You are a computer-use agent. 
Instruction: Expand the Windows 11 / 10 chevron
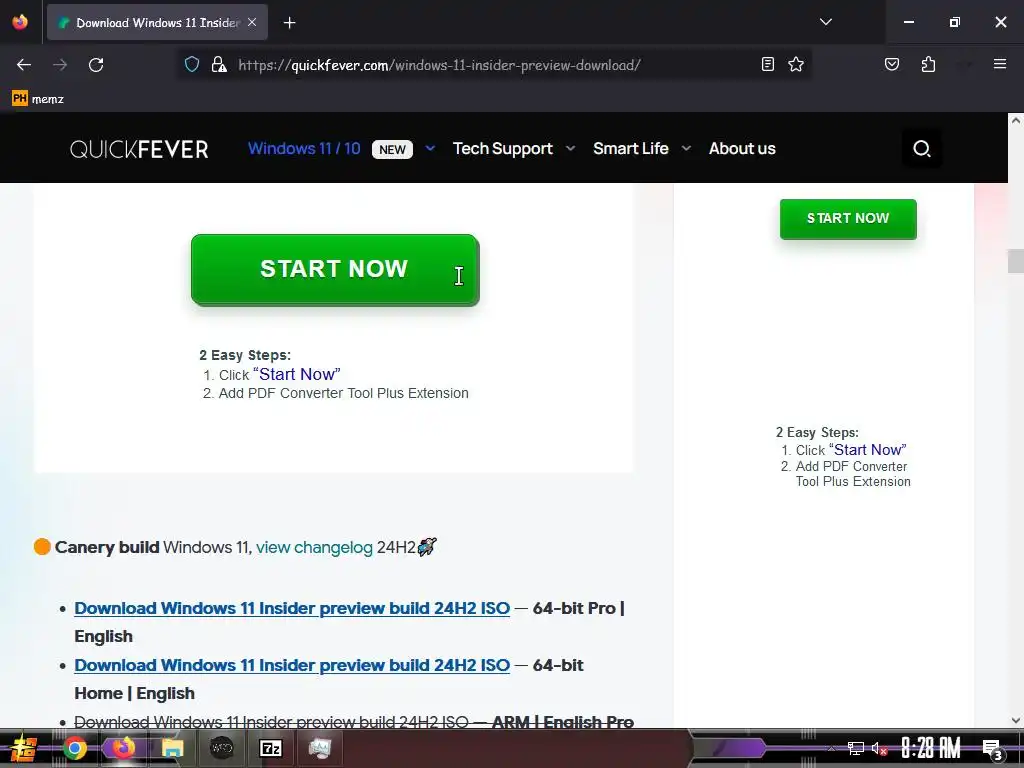coord(430,148)
